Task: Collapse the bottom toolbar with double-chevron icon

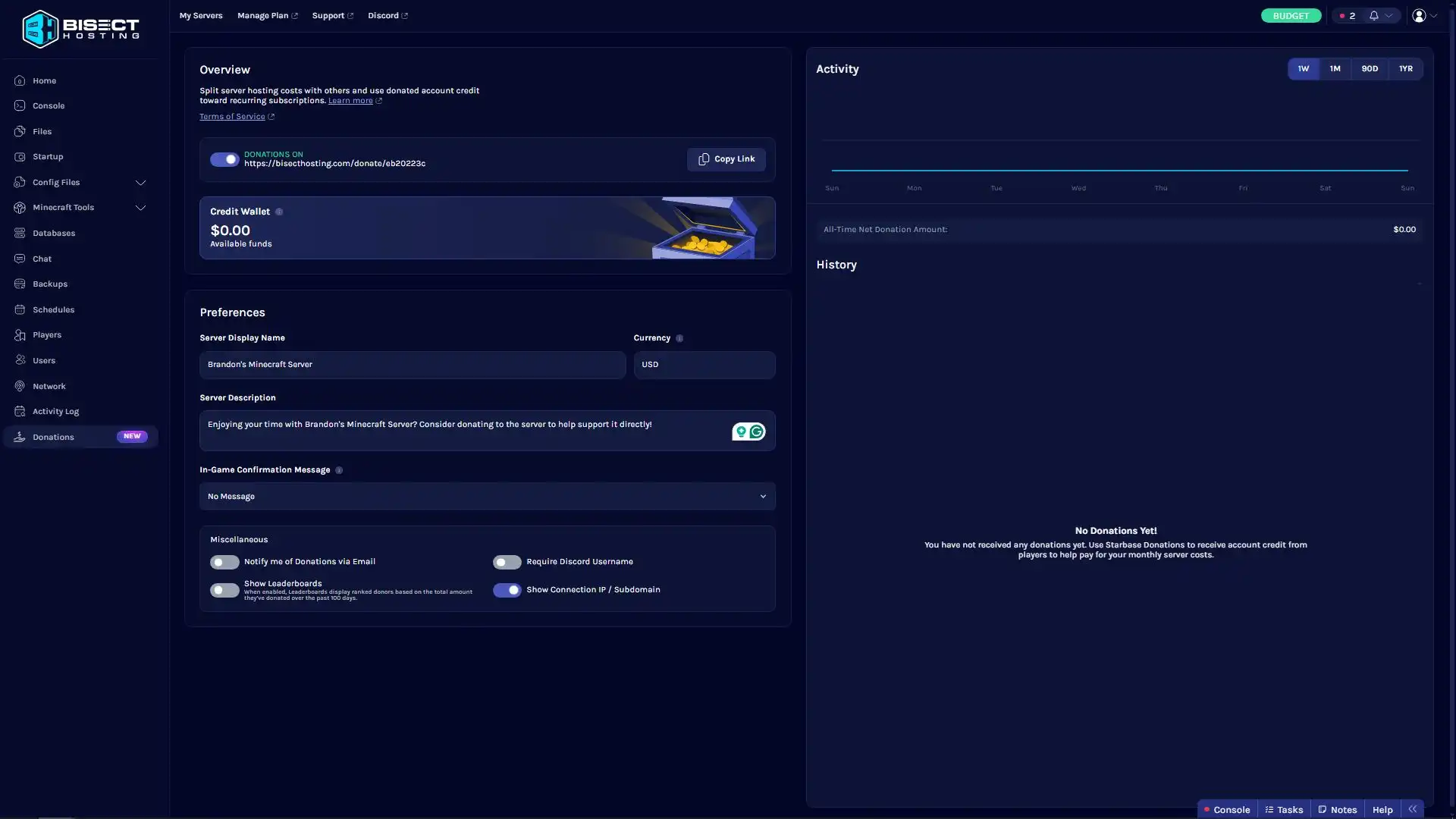Action: point(1412,809)
